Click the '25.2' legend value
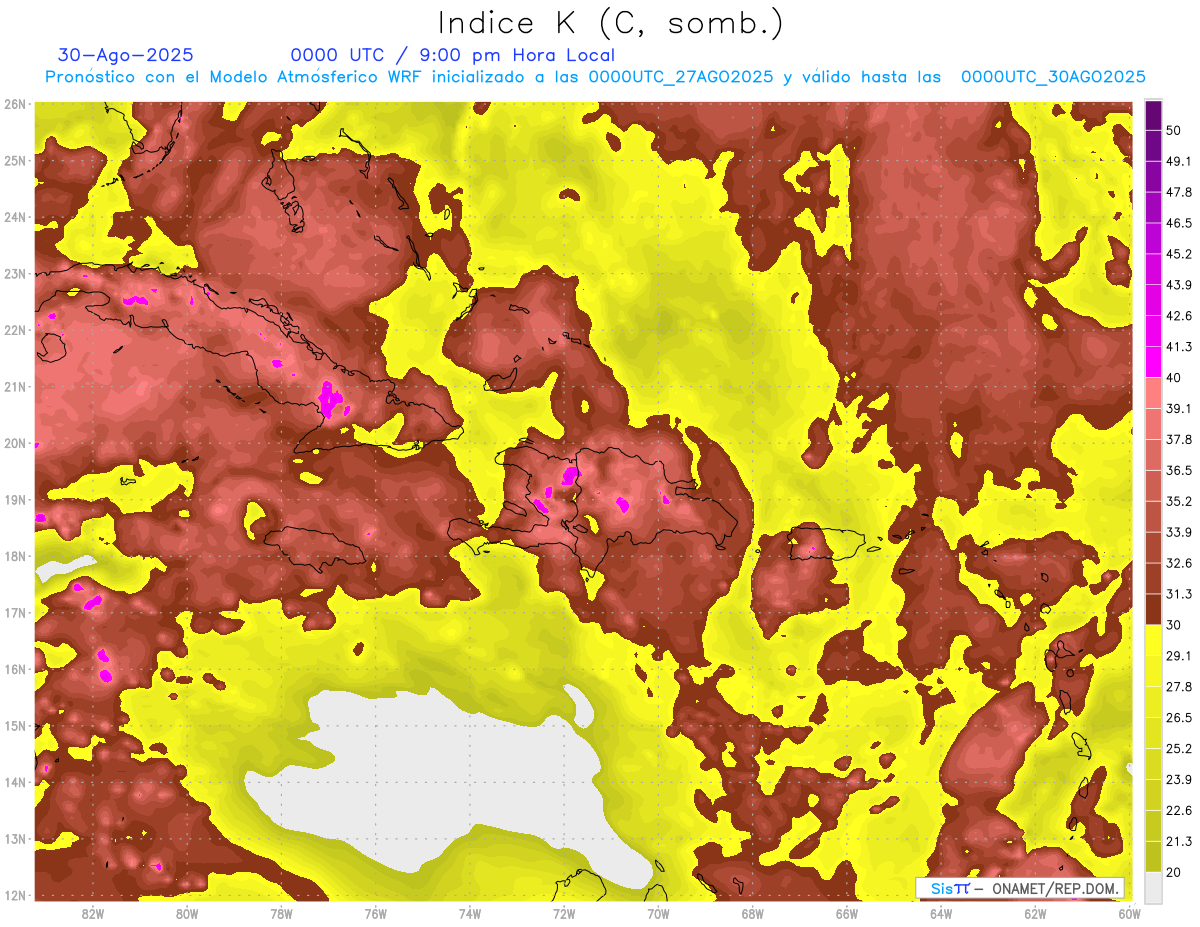This screenshot has height=927, width=1200. tap(1178, 748)
